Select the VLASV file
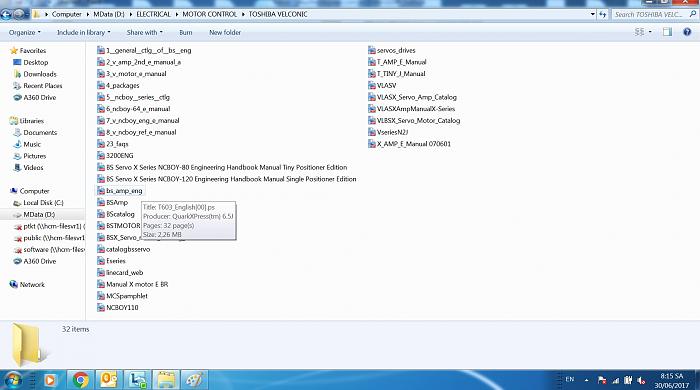Viewport: 700px width, 390px height. [x=382, y=85]
